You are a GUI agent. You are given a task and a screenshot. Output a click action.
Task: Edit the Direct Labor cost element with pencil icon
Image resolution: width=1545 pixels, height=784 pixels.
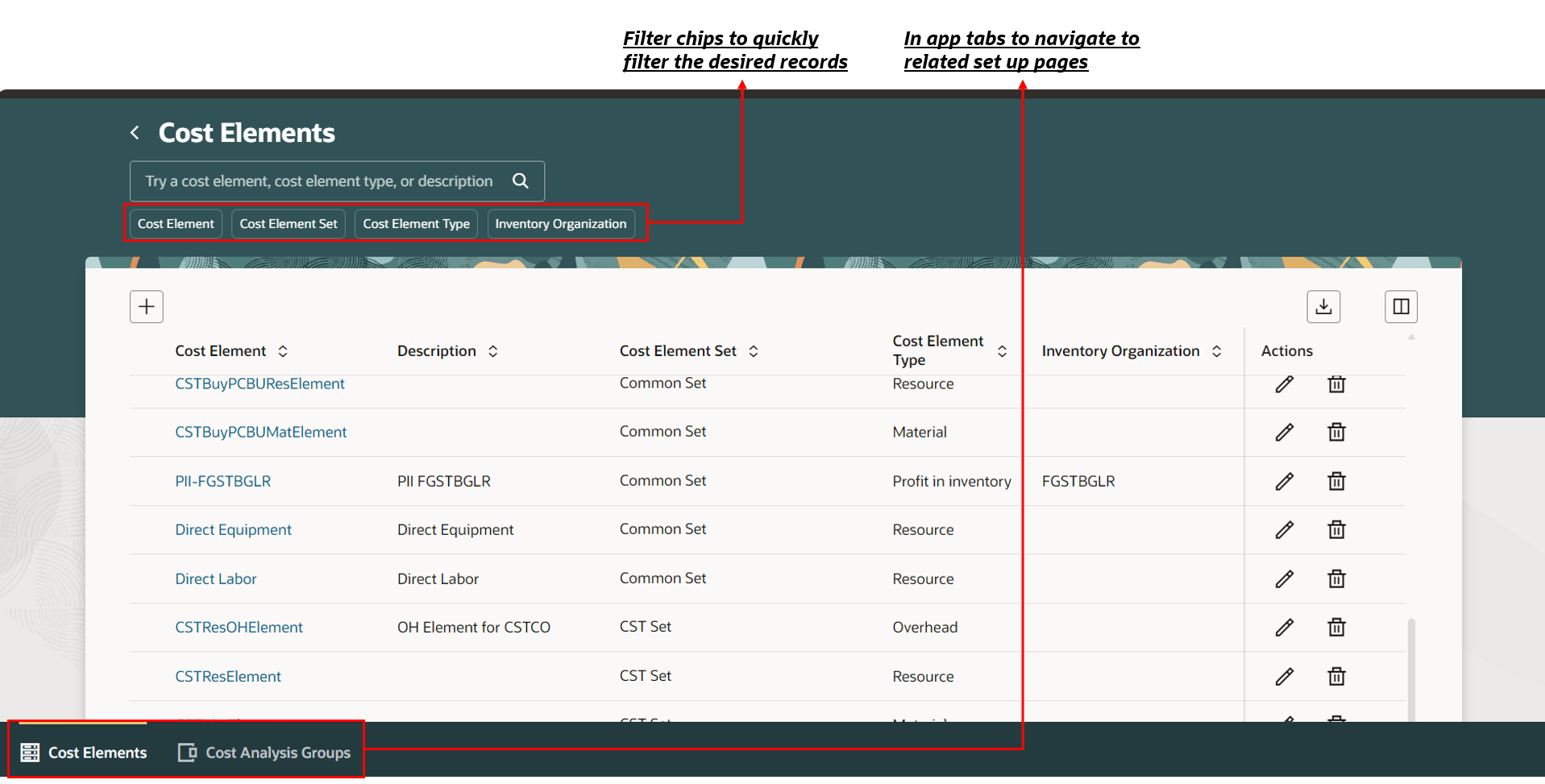[x=1283, y=579]
